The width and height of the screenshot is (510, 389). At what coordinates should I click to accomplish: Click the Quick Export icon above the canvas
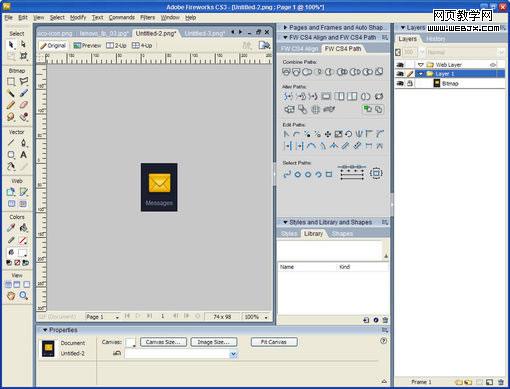point(264,45)
